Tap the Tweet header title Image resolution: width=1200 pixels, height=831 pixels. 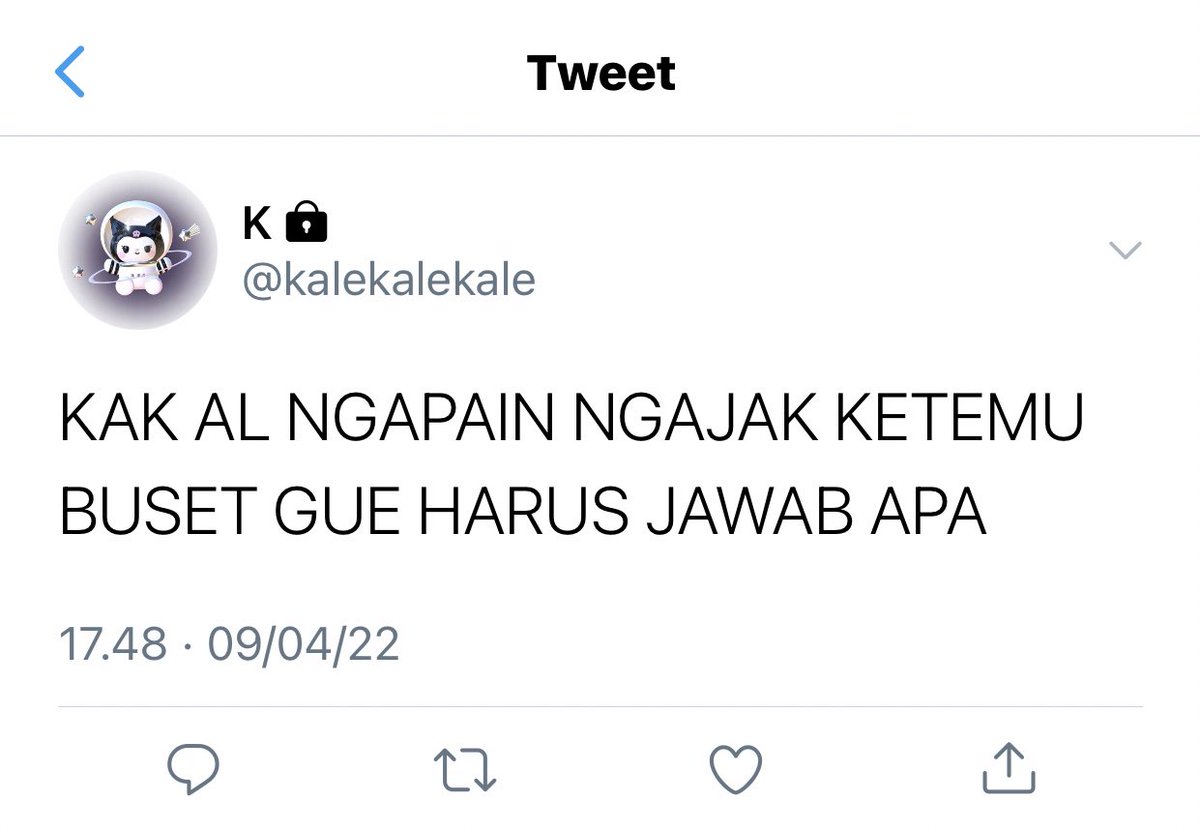click(601, 73)
